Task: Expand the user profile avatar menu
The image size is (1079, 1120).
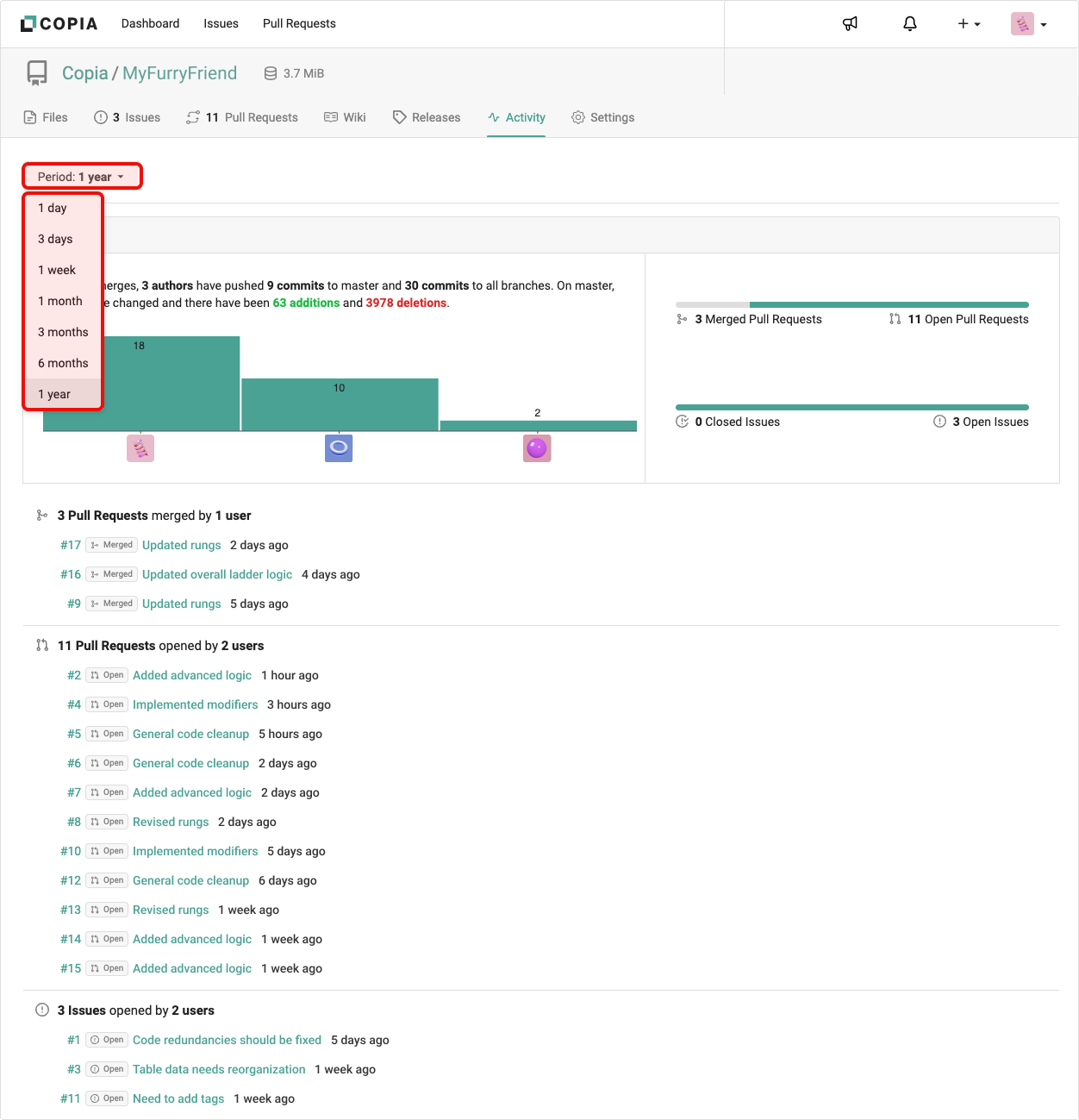Action: tap(1028, 23)
